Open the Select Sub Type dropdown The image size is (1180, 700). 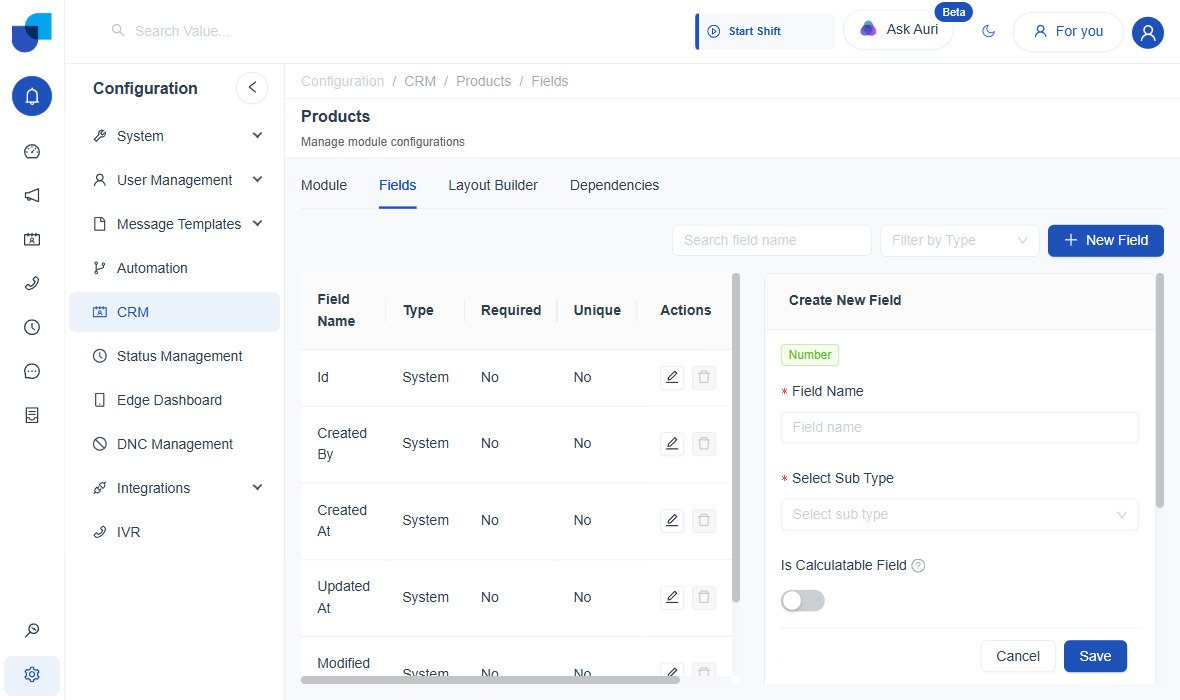[960, 515]
